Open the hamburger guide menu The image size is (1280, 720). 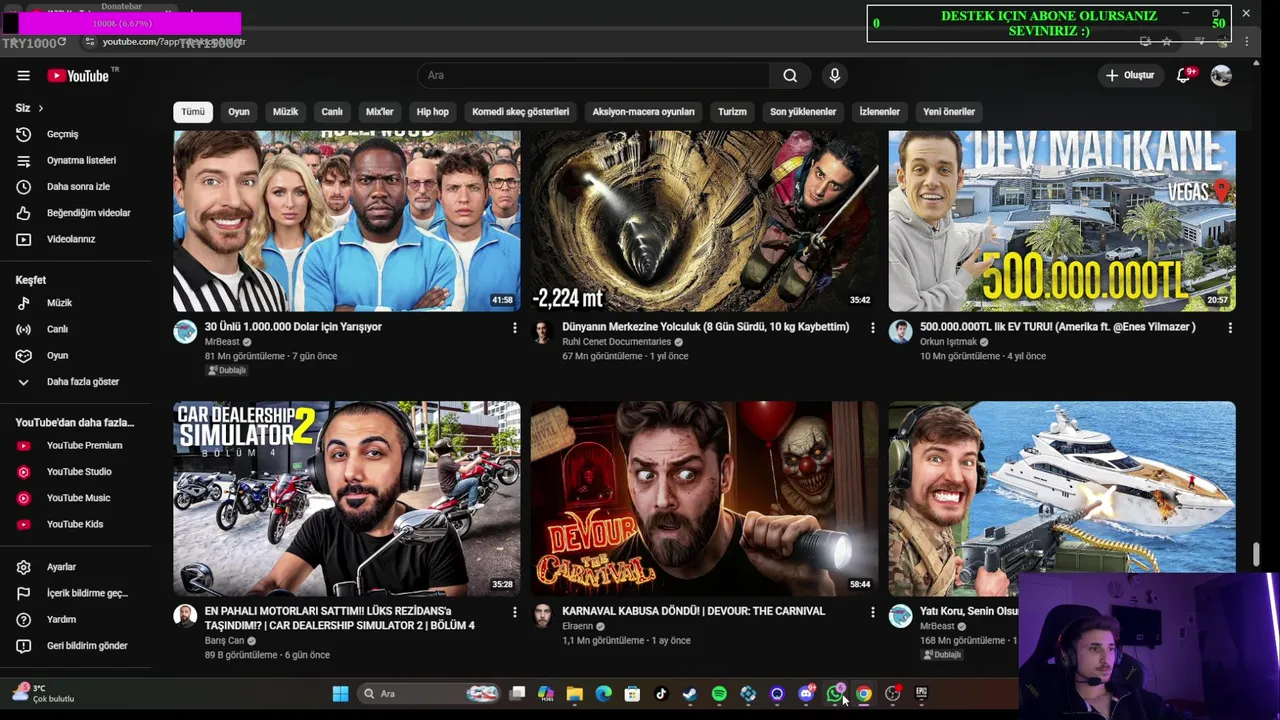(23, 75)
